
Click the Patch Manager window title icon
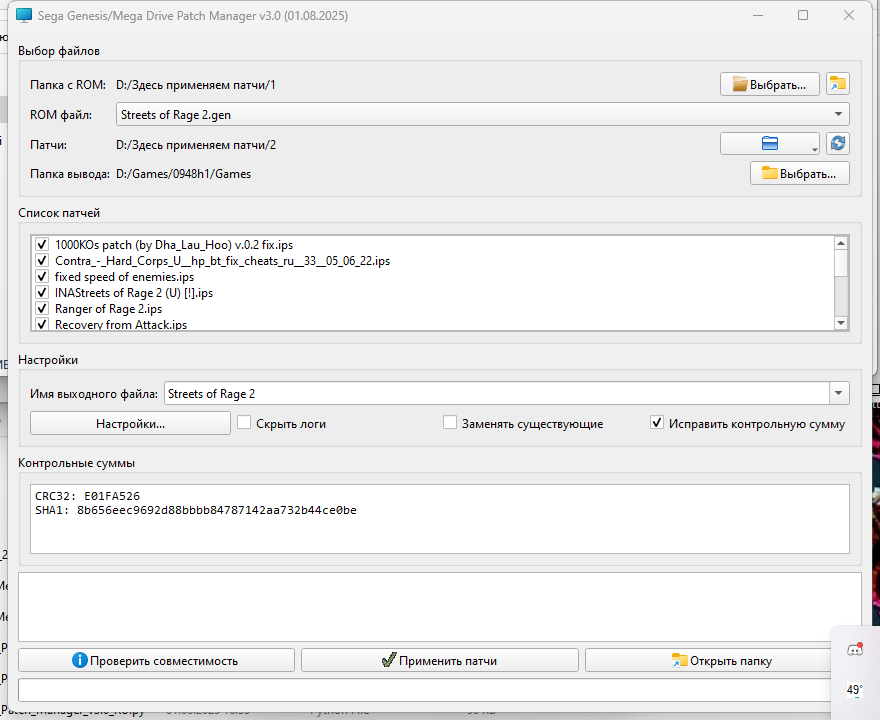coord(24,15)
